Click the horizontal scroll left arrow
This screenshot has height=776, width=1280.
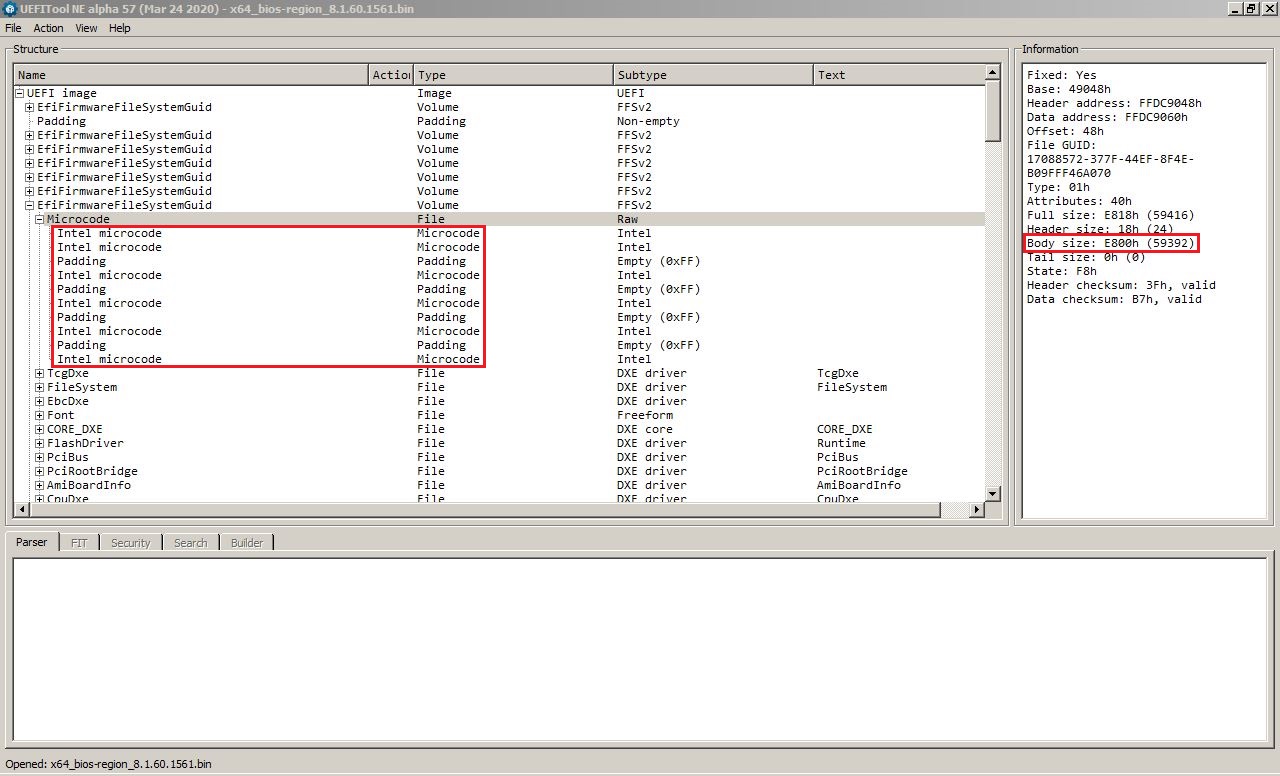pyautogui.click(x=21, y=510)
